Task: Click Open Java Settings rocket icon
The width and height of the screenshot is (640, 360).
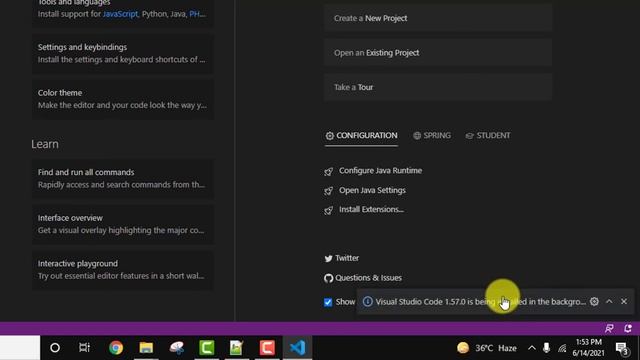Action: click(329, 191)
